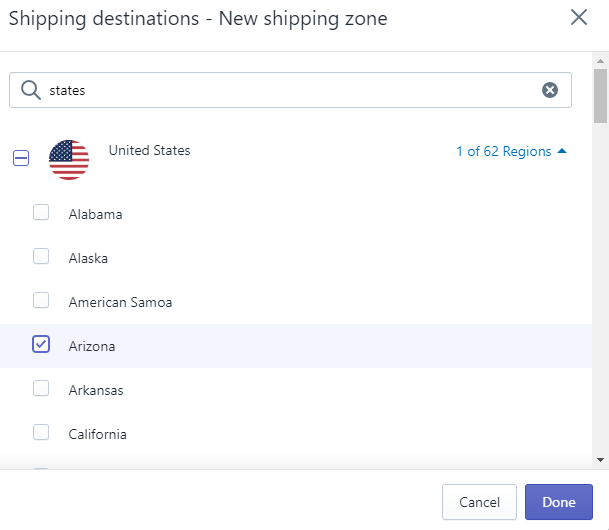Close the shipping destinations dialog
This screenshot has height=530, width=609.
(578, 17)
